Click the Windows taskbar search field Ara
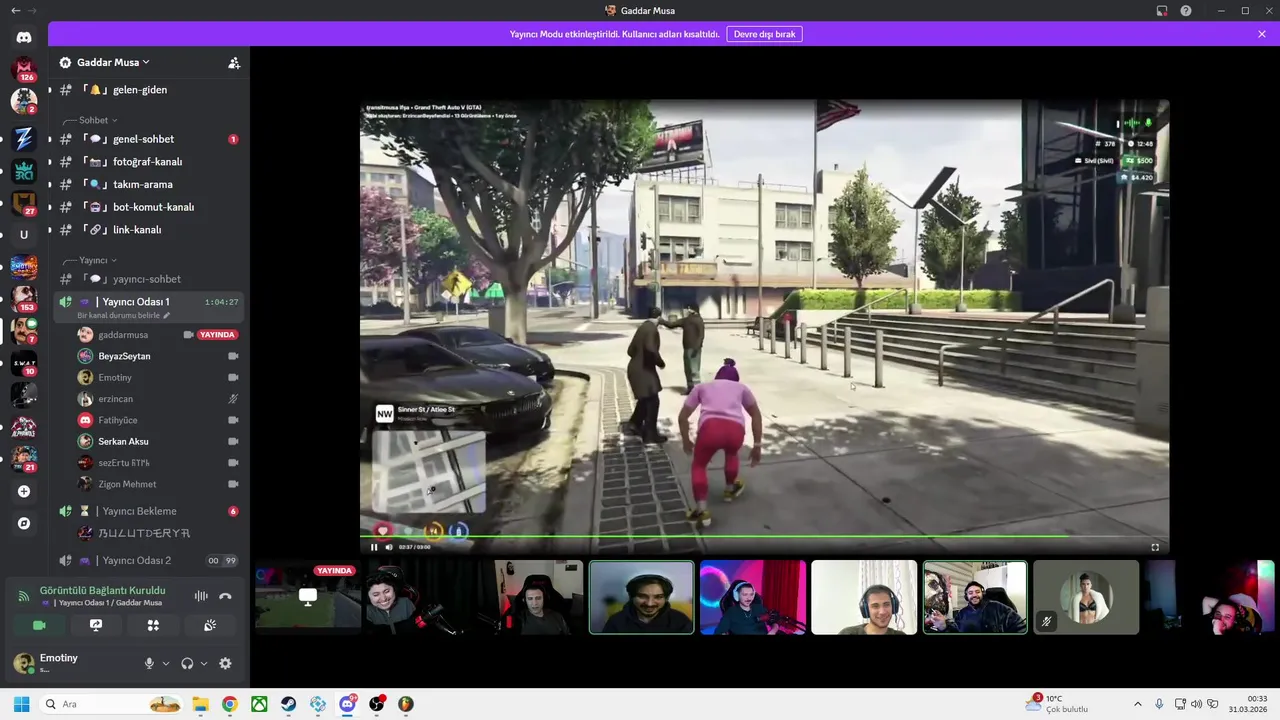Viewport: 1280px width, 720px height. (x=112, y=704)
